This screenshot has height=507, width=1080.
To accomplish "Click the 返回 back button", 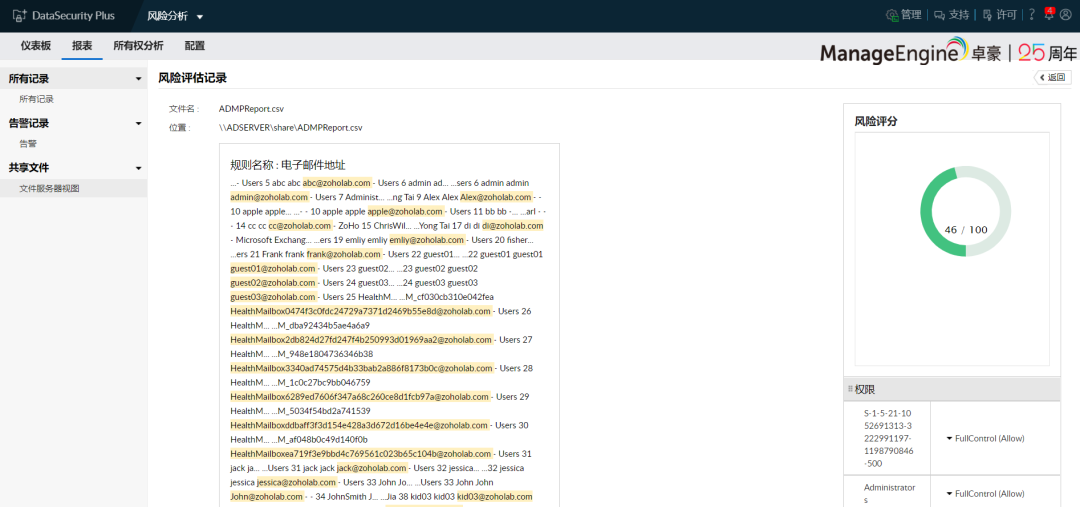I will (x=1052, y=77).
